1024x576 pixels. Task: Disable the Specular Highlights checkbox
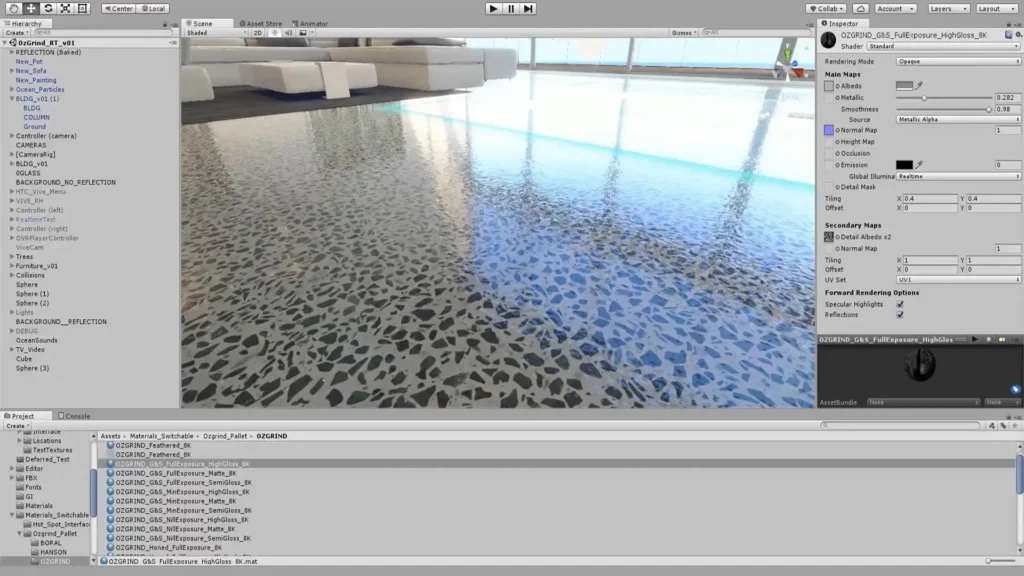[x=900, y=304]
